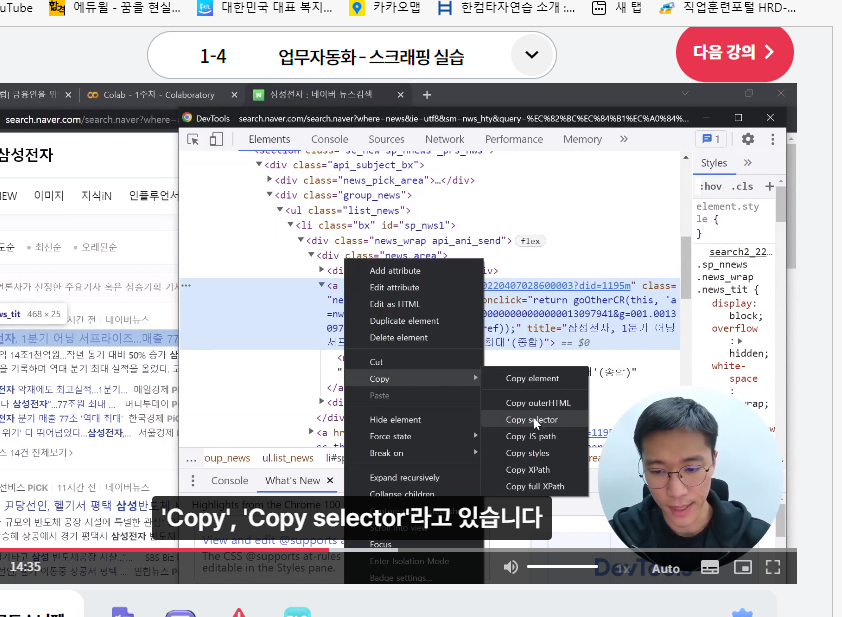
Task: Click the flex badge next to news_wrap div
Action: pos(530,241)
